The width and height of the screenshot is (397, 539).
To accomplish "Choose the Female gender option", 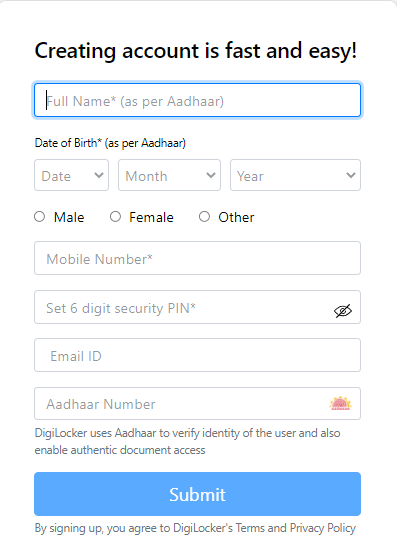I will click(x=115, y=217).
